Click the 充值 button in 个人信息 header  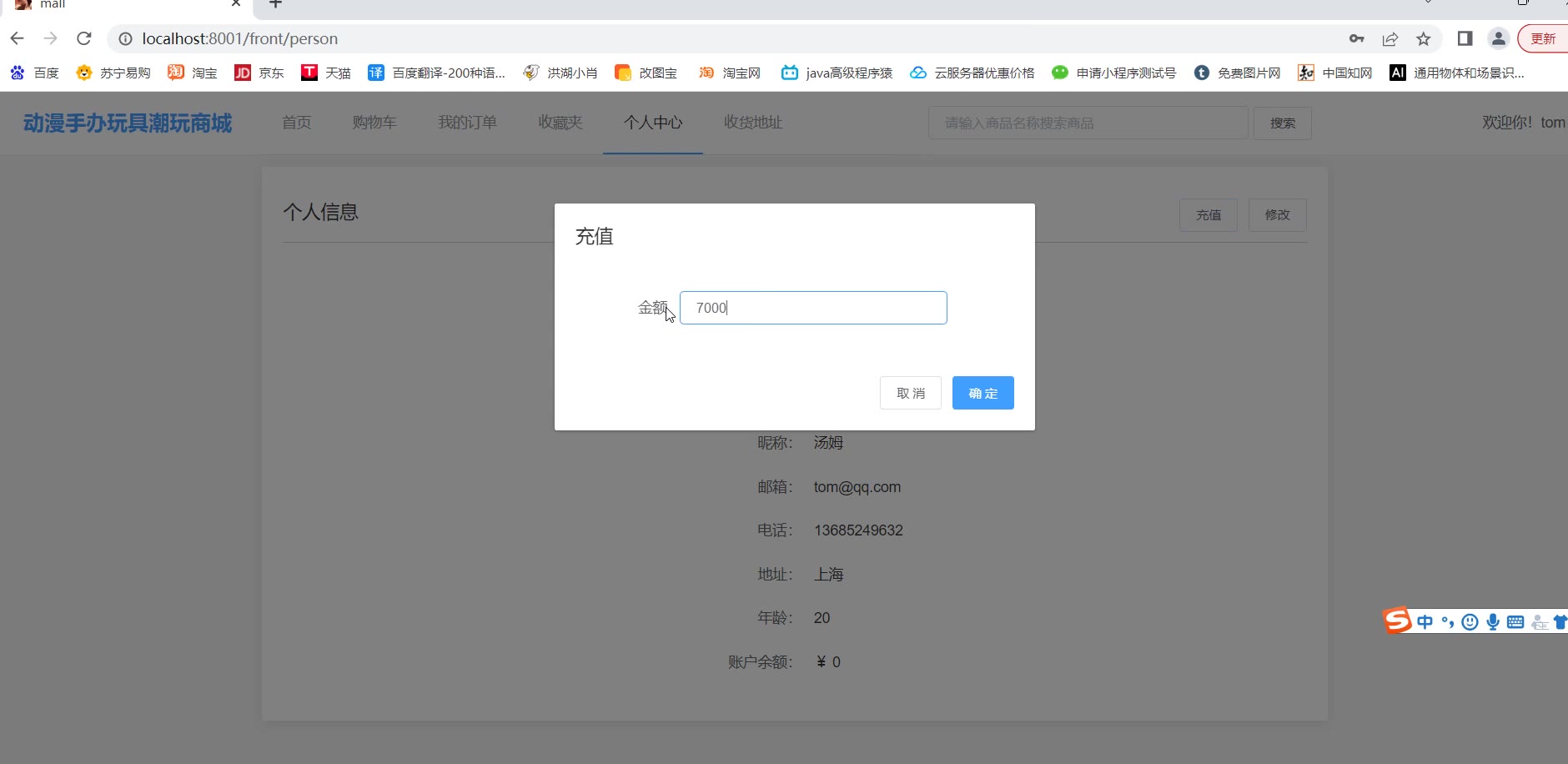tap(1209, 215)
